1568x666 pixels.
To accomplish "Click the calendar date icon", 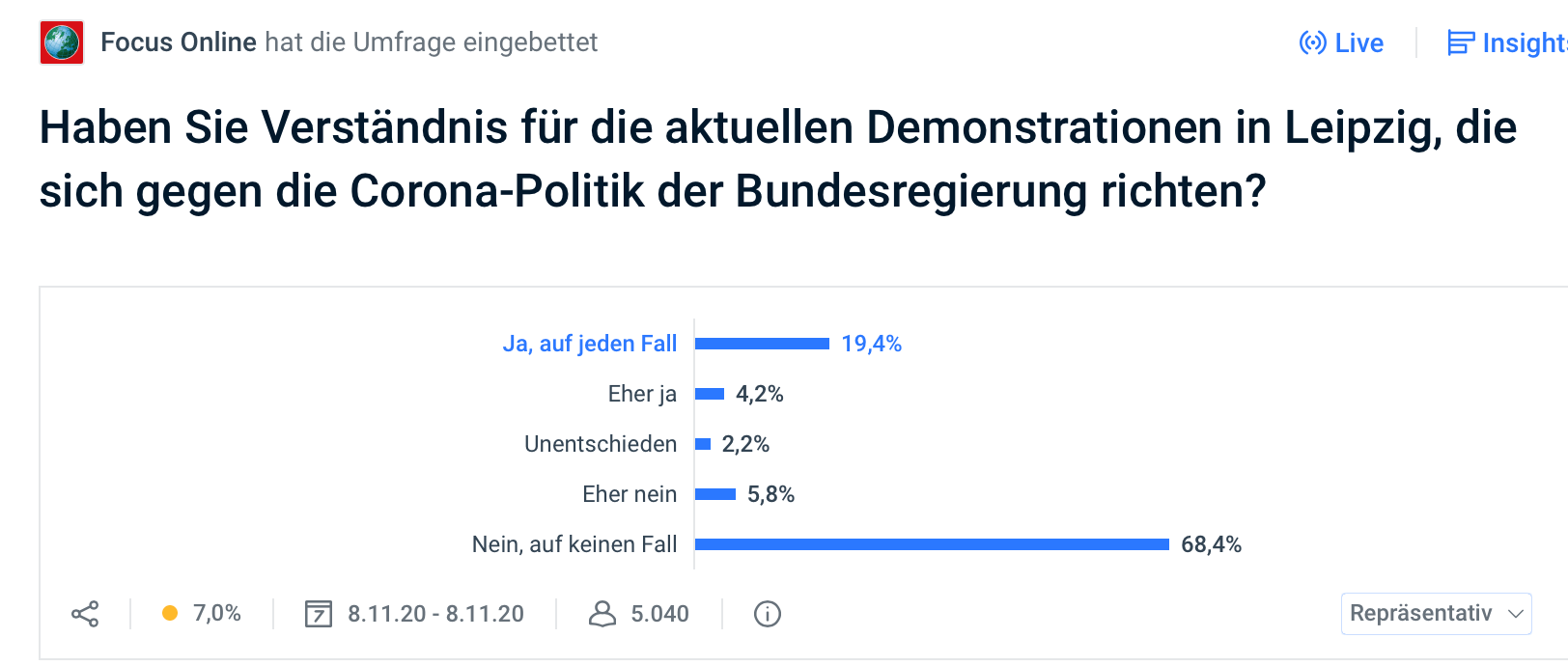I will point(319,614).
